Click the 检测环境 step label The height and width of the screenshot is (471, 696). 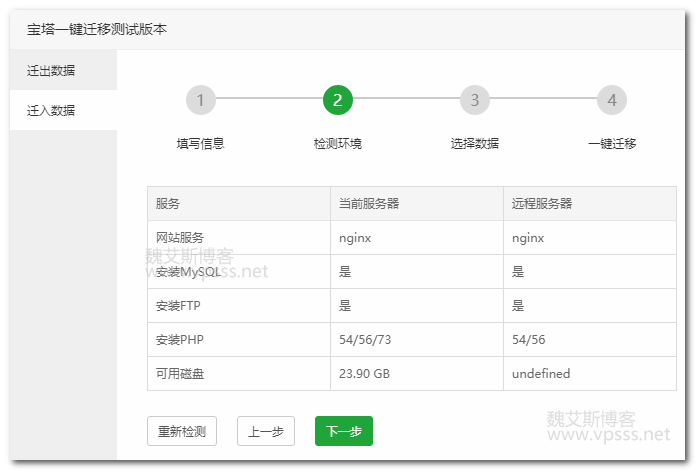338,144
